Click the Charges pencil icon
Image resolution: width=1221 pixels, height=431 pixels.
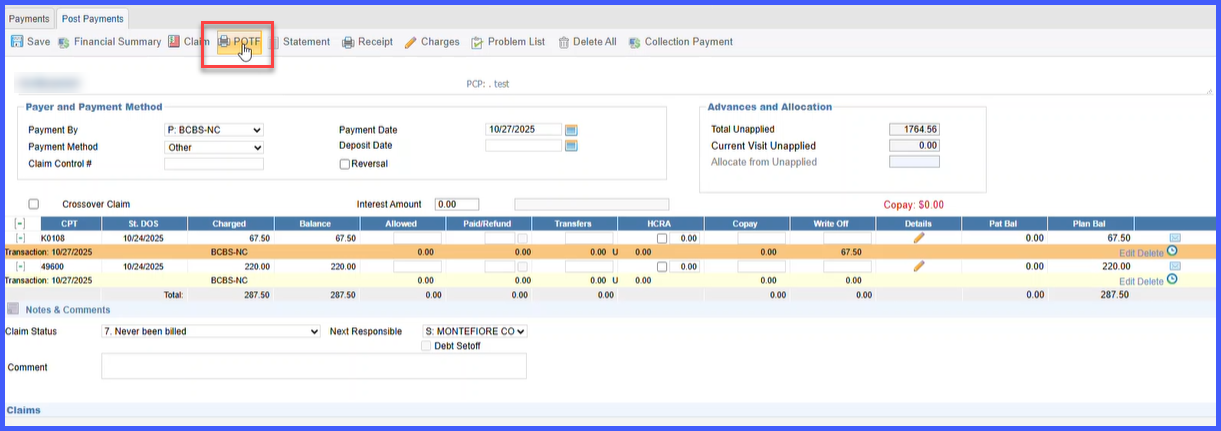[411, 42]
